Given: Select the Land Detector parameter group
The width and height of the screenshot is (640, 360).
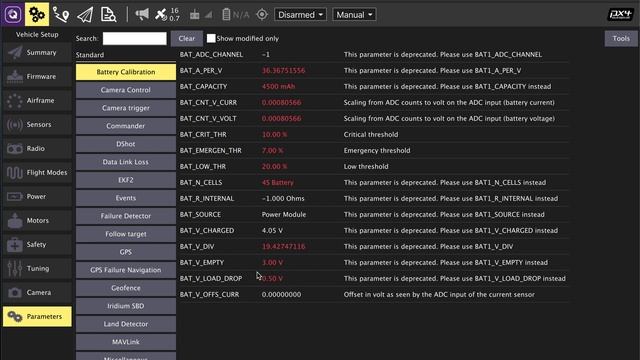Looking at the screenshot, I should tap(126, 324).
